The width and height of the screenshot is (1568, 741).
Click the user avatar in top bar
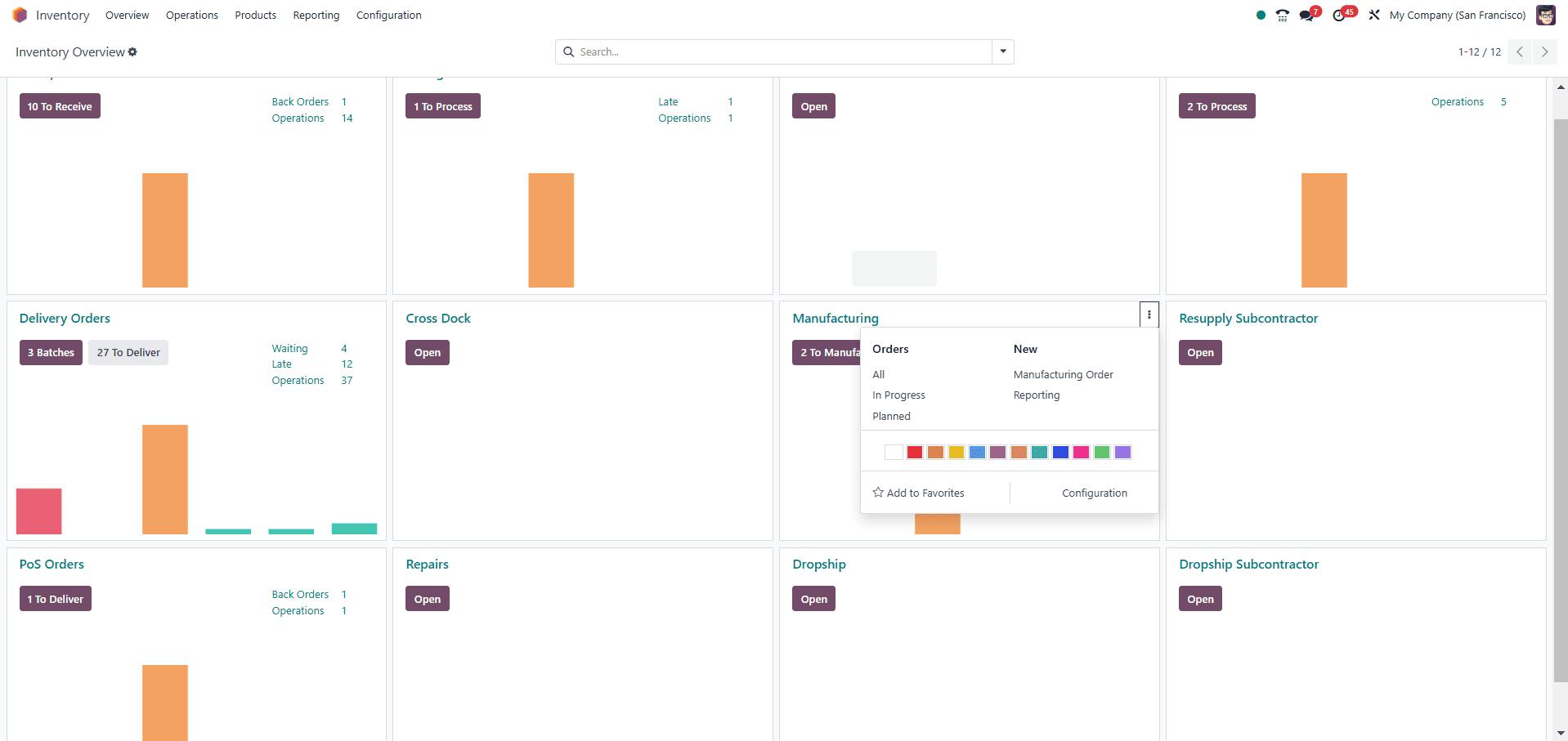coord(1545,16)
